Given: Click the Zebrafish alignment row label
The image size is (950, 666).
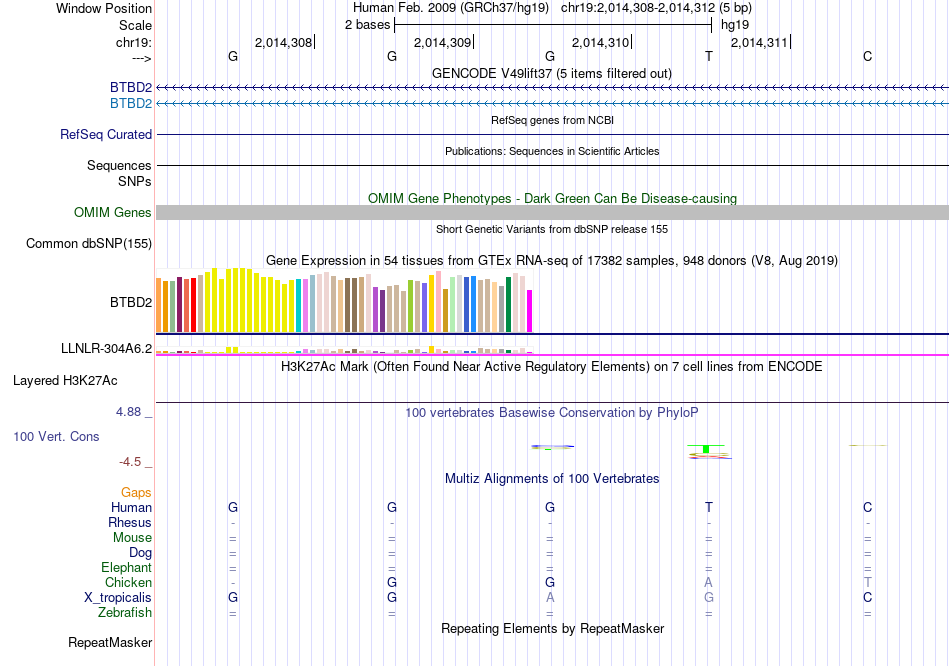Looking at the screenshot, I should click(125, 613).
